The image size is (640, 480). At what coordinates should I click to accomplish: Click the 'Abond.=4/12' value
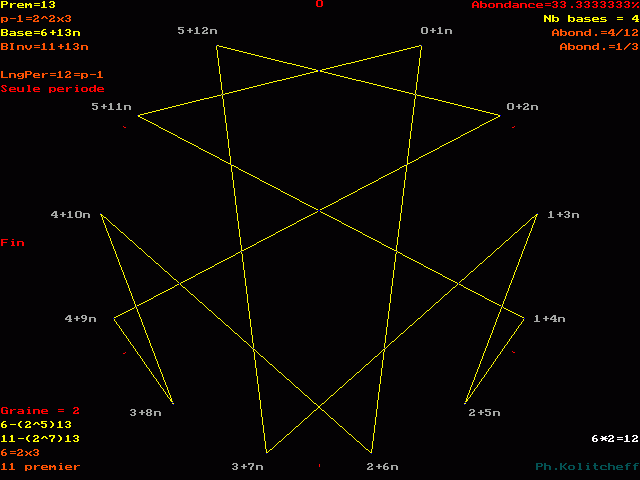(594, 33)
